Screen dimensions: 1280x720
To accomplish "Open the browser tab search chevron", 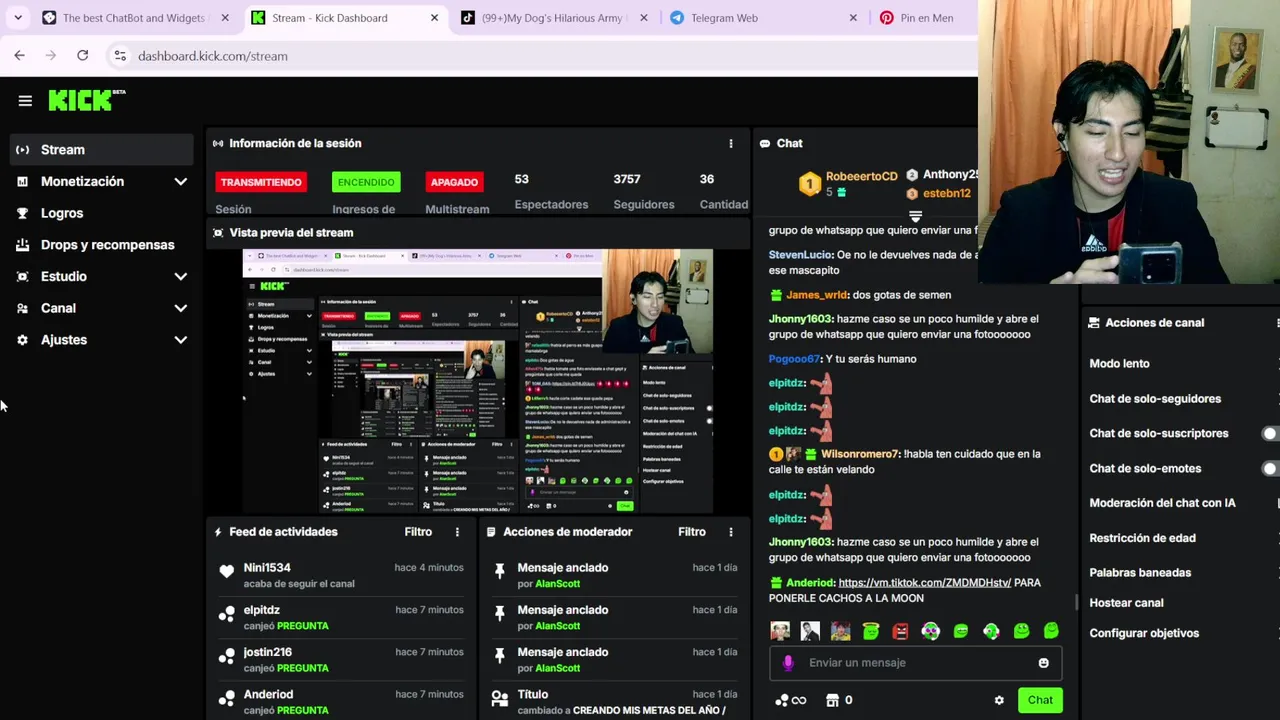I will [x=18, y=18].
